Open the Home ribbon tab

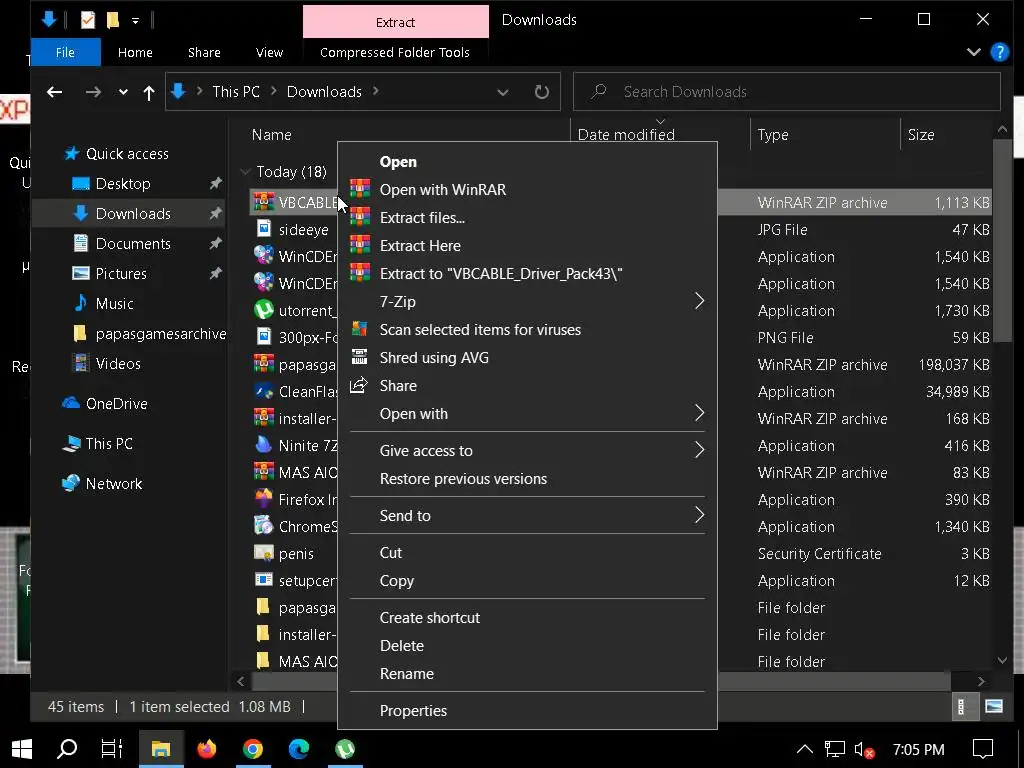click(x=135, y=52)
